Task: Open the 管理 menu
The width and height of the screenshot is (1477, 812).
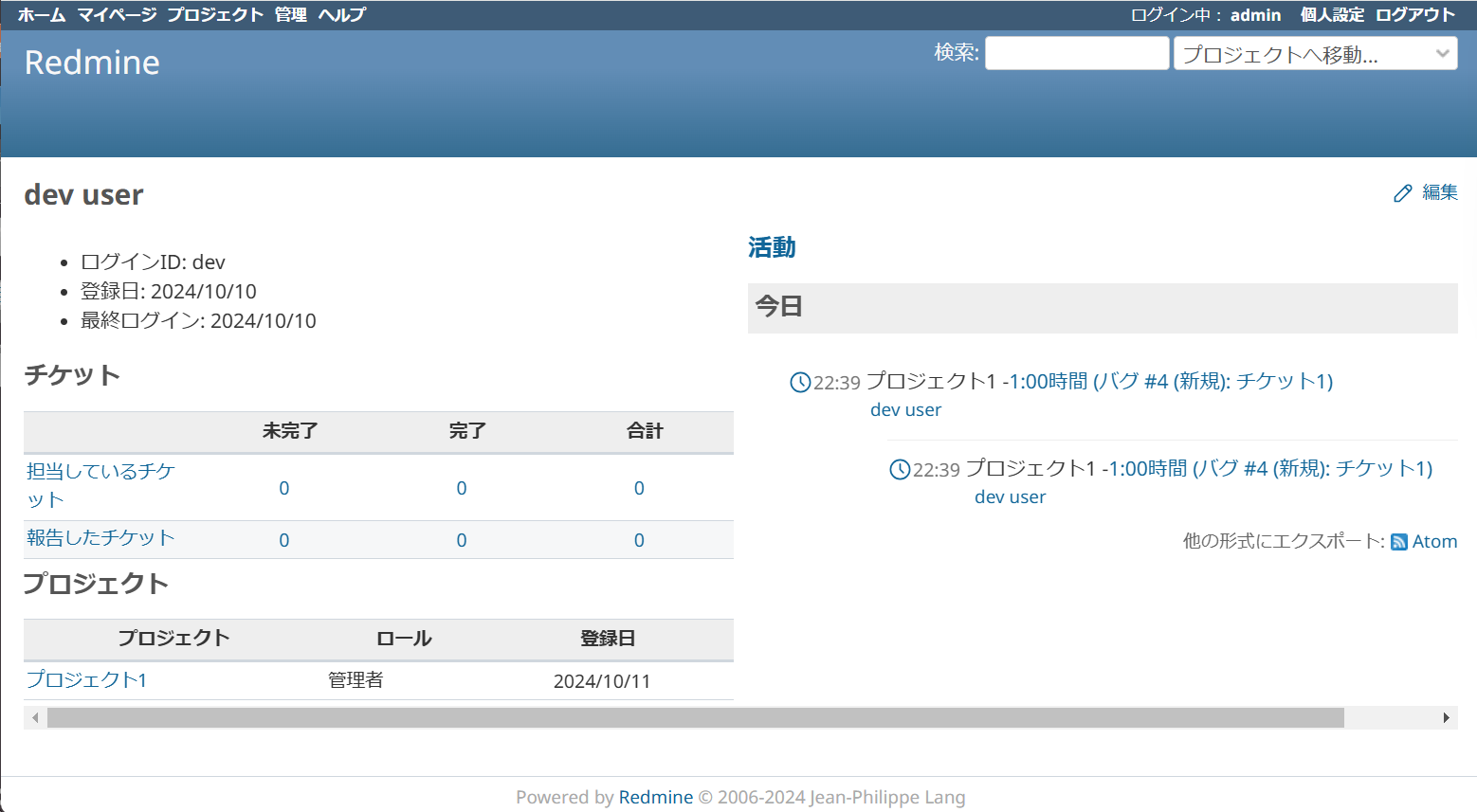Action: click(x=291, y=14)
